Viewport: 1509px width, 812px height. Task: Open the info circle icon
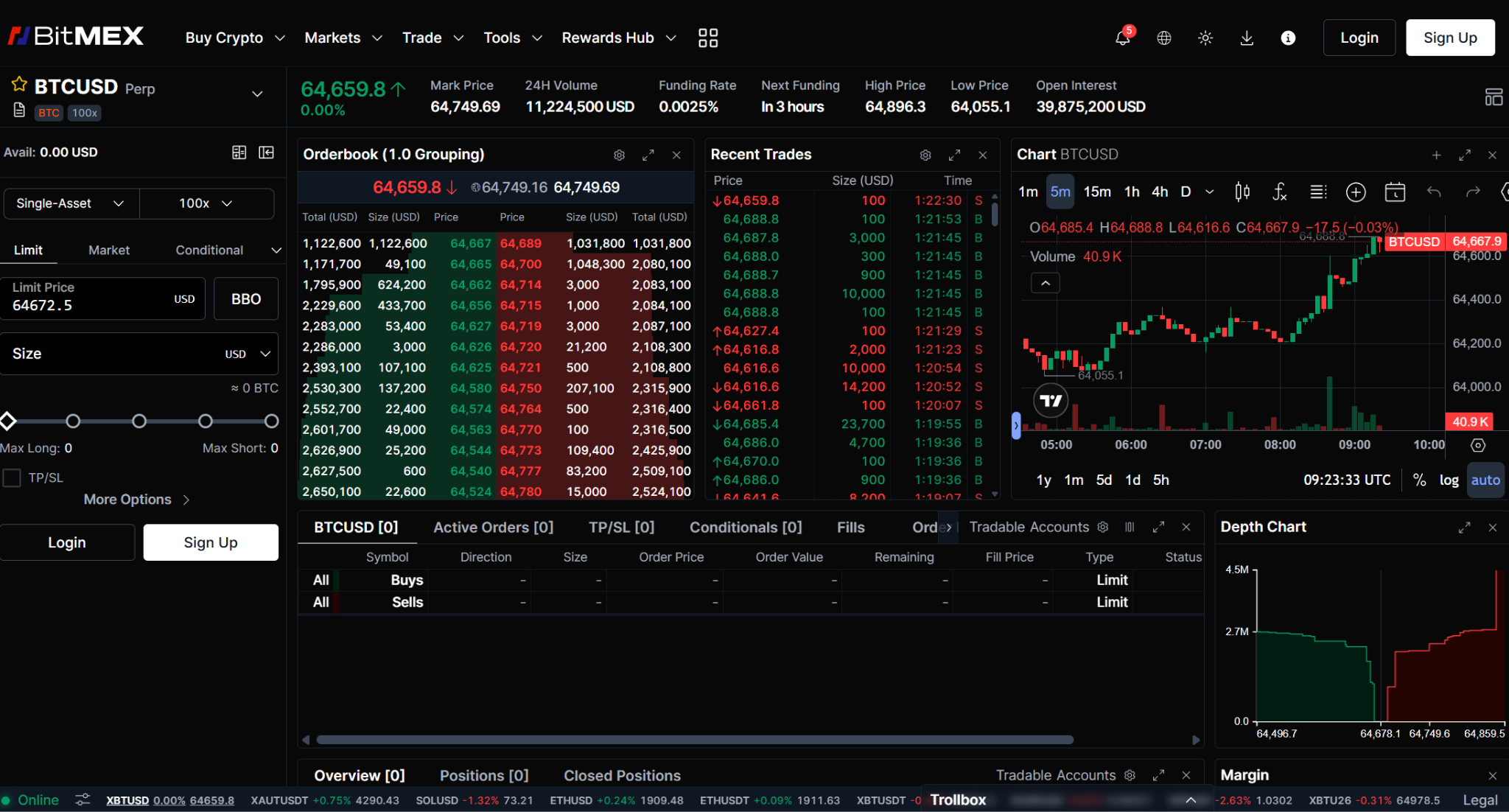tap(1288, 38)
